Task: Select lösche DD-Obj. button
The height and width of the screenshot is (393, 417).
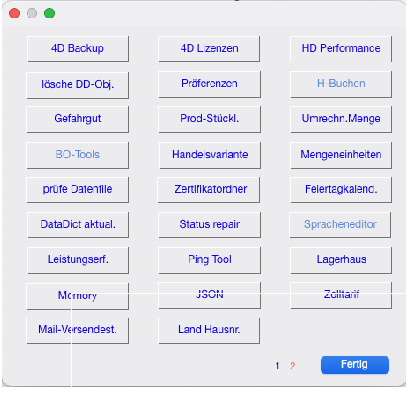Action: pyautogui.click(x=78, y=84)
